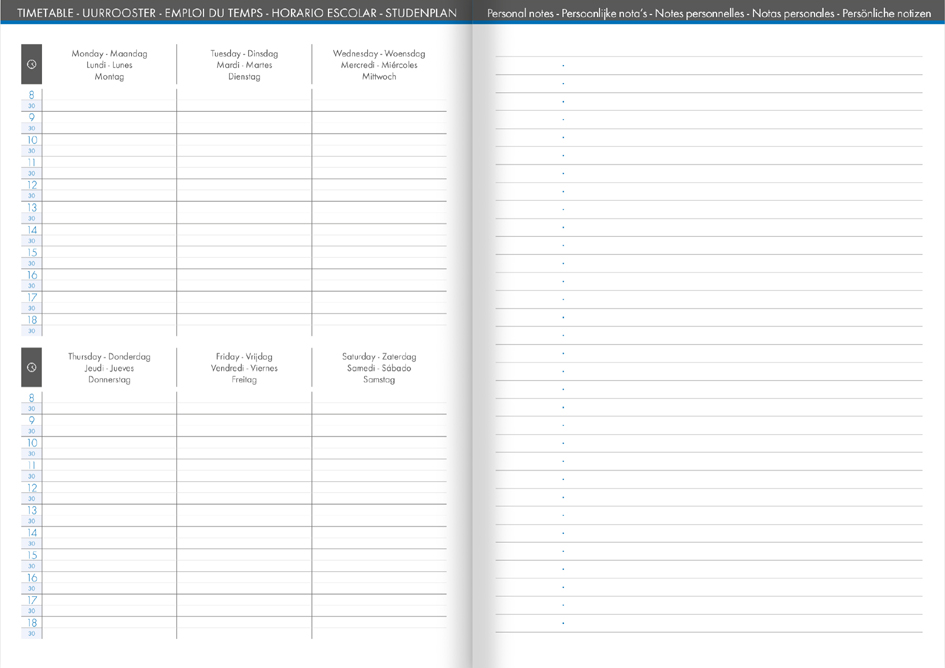Select the Friday - Vrijdag column header

[x=244, y=368]
